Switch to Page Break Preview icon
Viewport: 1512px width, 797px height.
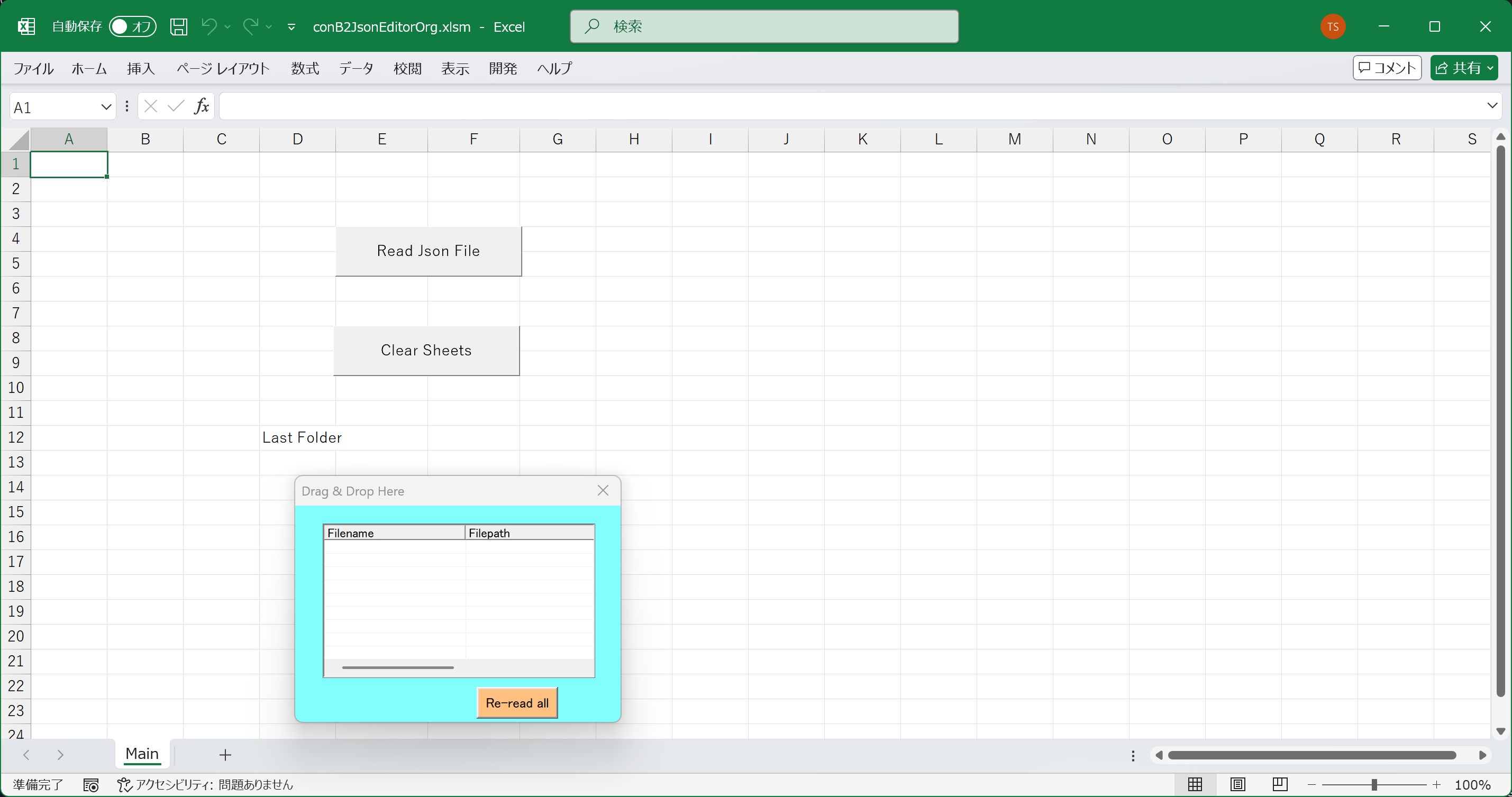coord(1280,784)
